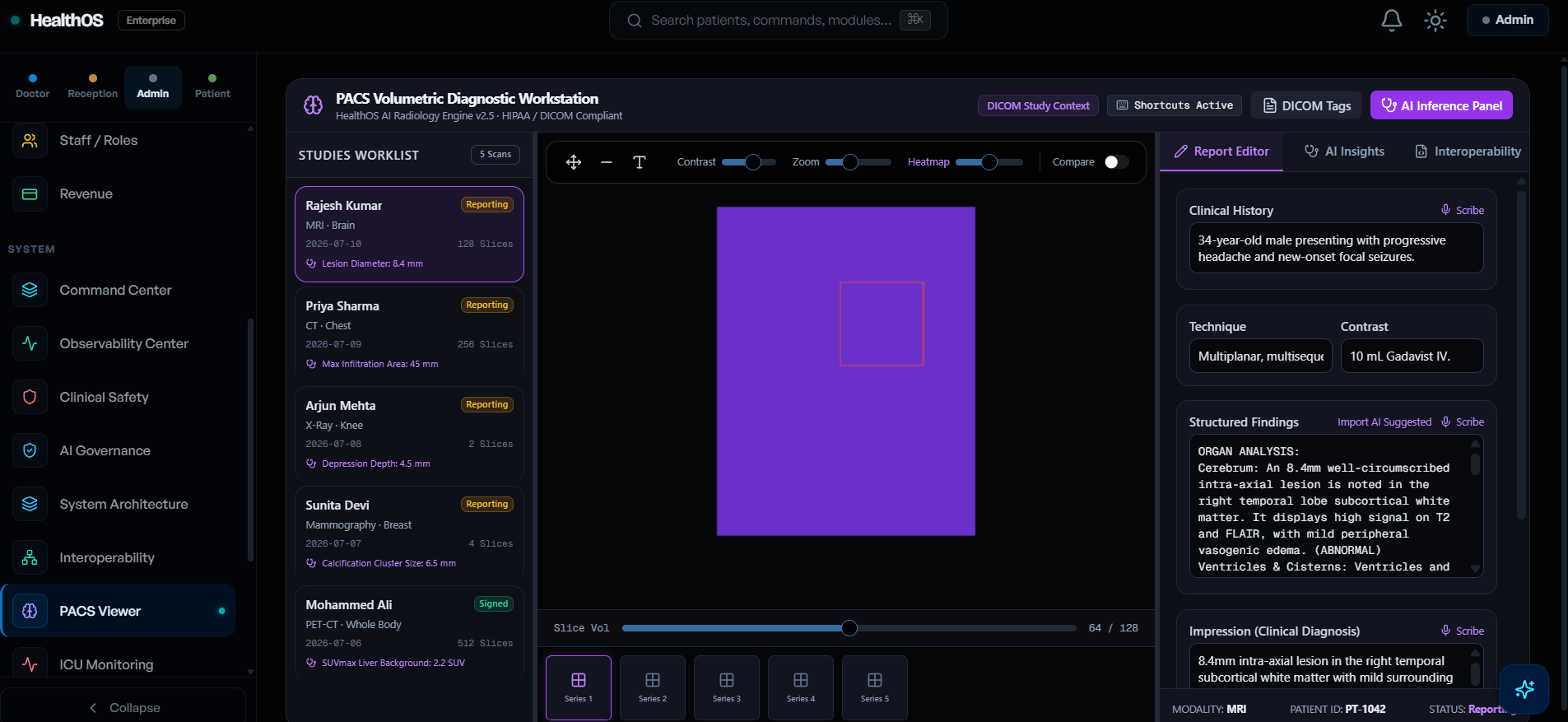The image size is (1568, 722).
Task: Select the pan/move tool in viewer toolbar
Action: tap(574, 162)
